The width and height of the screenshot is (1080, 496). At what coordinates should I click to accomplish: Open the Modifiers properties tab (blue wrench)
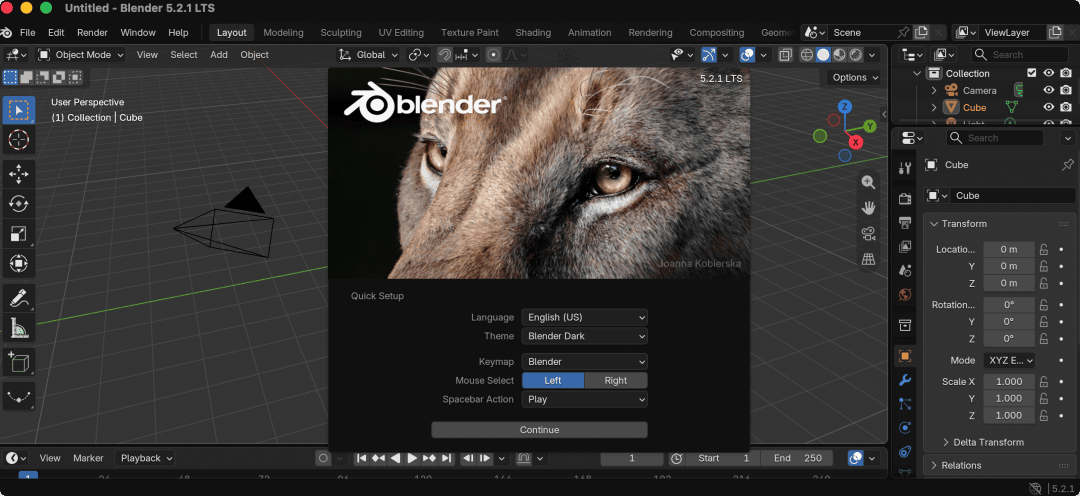pyautogui.click(x=905, y=380)
